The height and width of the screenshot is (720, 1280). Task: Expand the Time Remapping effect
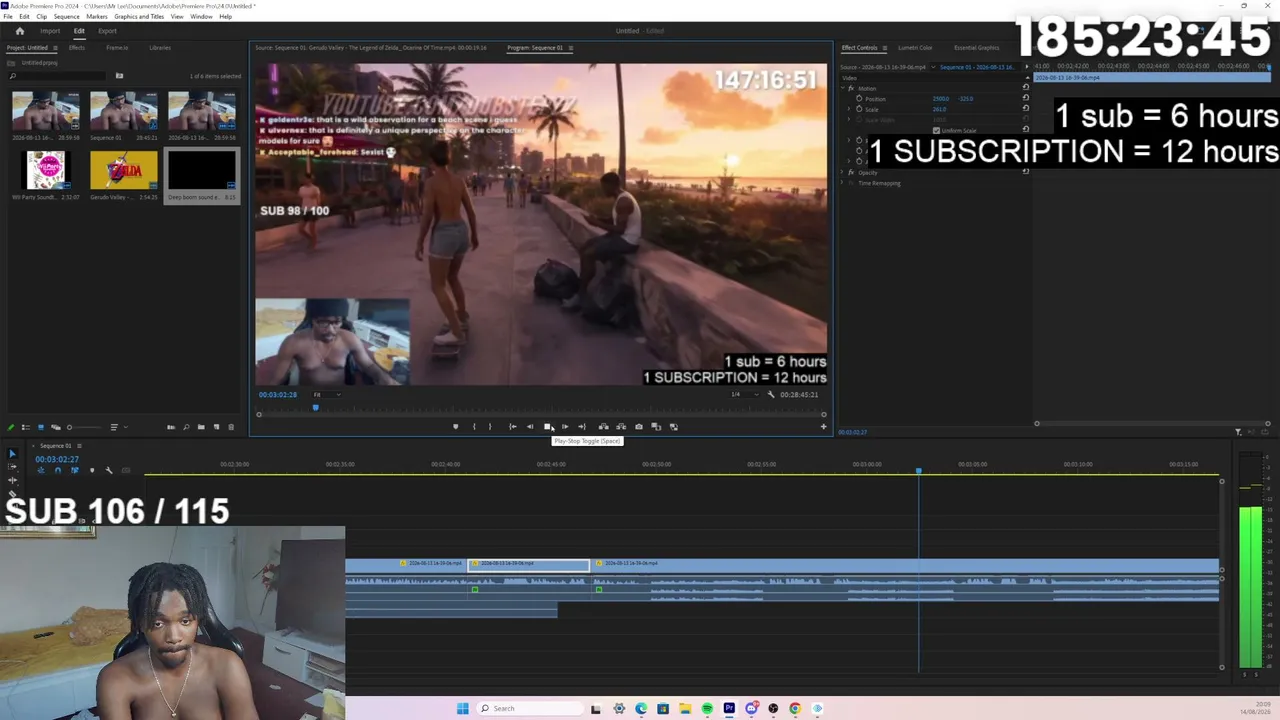843,183
